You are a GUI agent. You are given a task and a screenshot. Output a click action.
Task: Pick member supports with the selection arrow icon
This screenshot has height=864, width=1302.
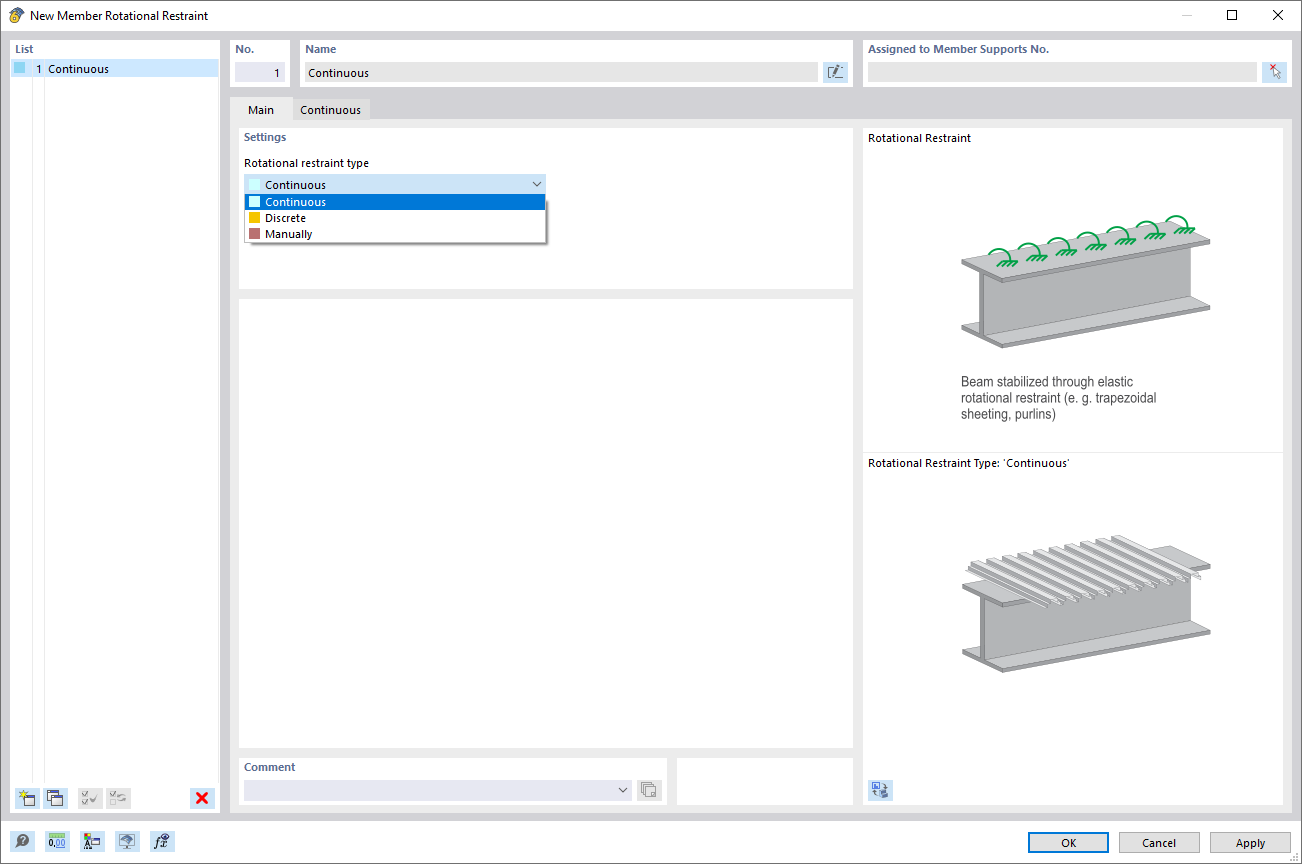click(1274, 71)
